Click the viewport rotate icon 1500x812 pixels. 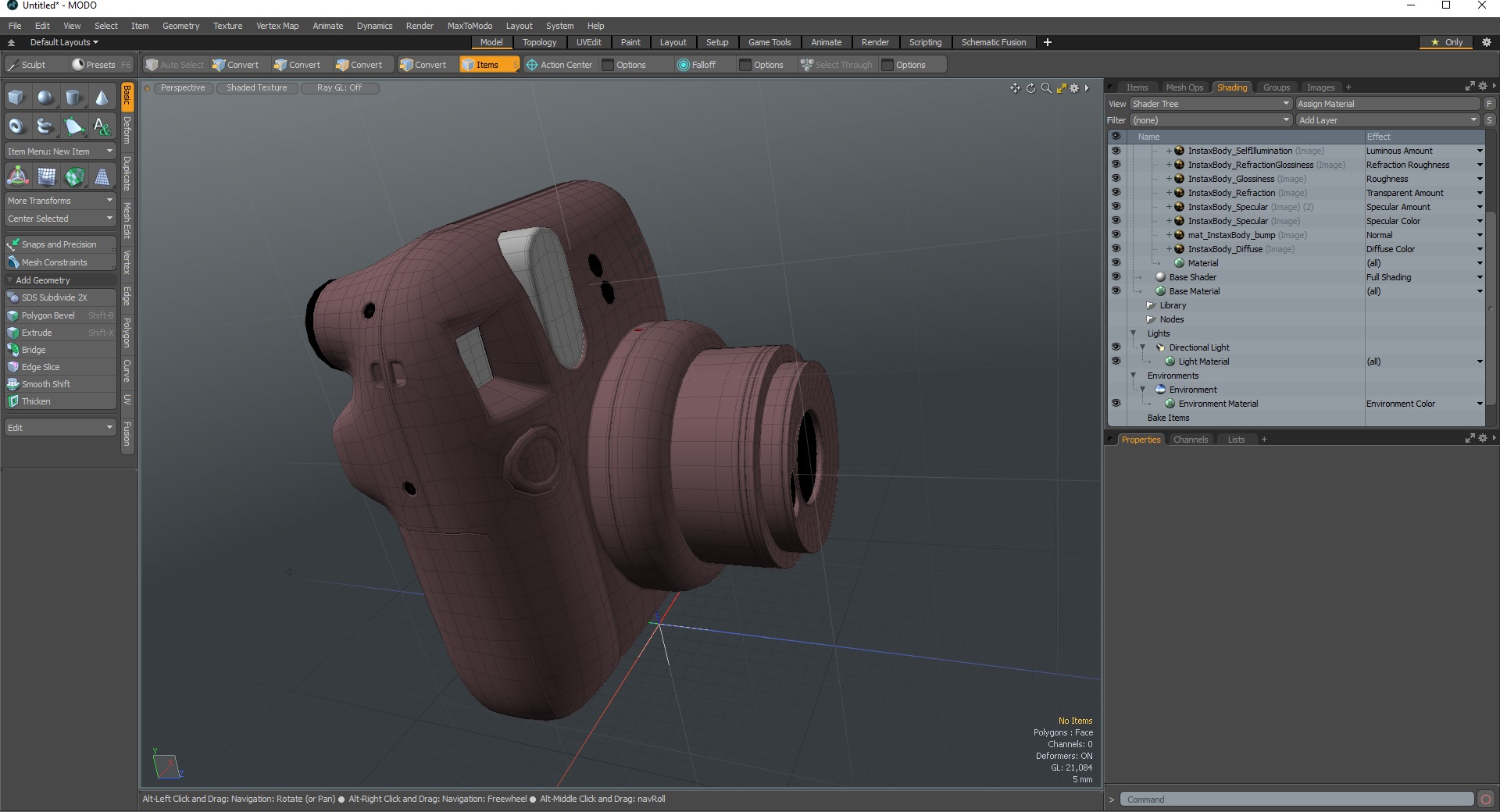(1030, 88)
